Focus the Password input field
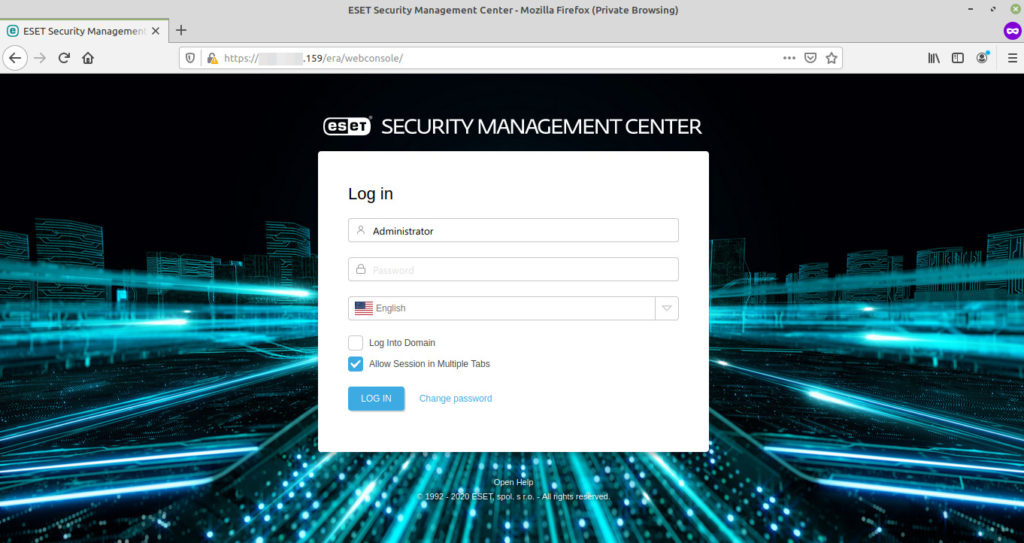This screenshot has height=543, width=1024. (x=513, y=269)
